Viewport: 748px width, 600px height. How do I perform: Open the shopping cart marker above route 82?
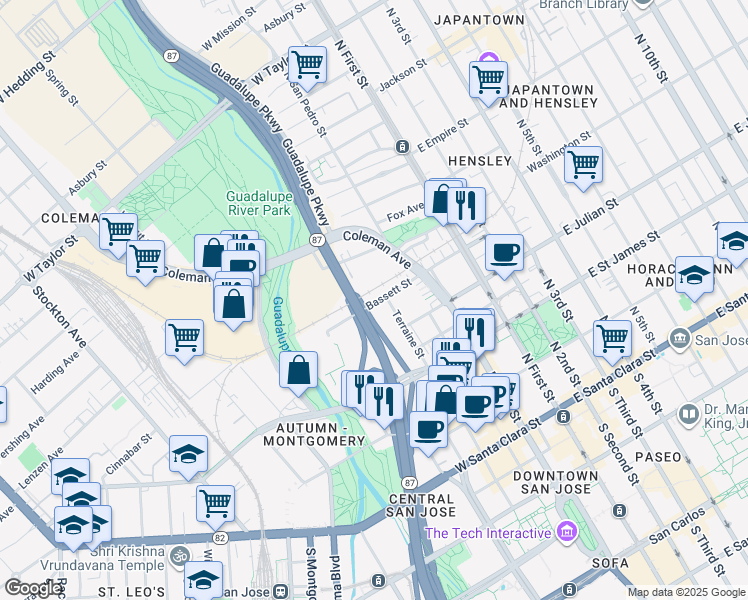pos(215,506)
